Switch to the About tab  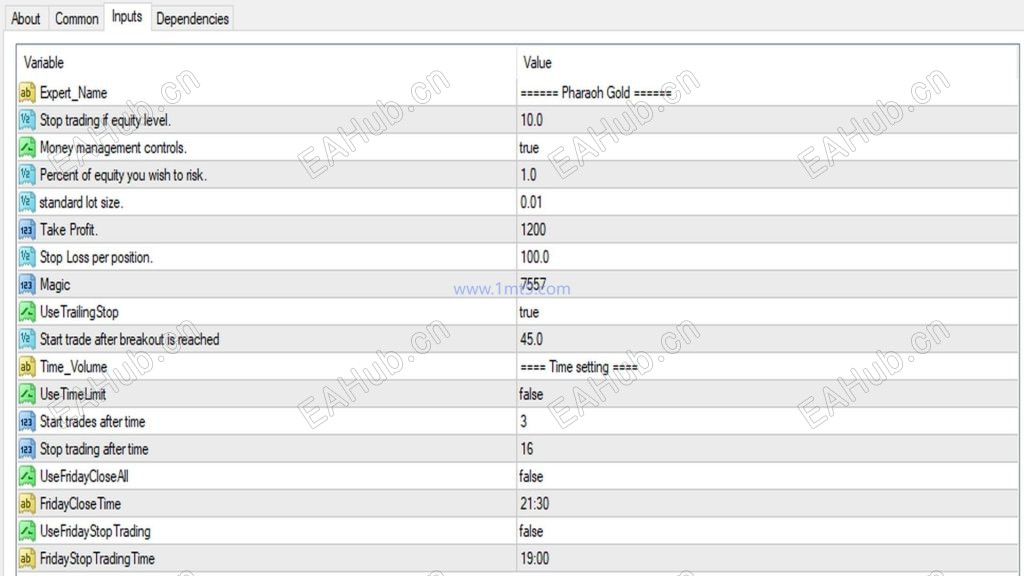tap(25, 18)
